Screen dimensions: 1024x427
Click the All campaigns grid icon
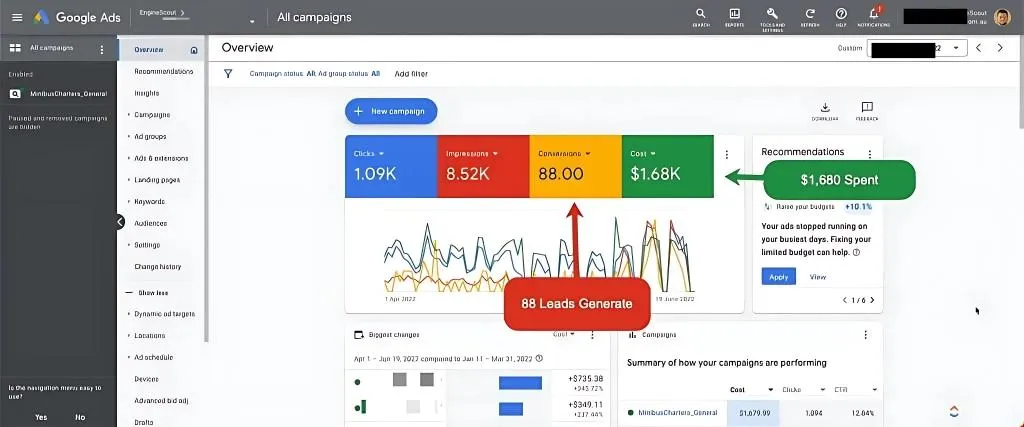tap(15, 48)
